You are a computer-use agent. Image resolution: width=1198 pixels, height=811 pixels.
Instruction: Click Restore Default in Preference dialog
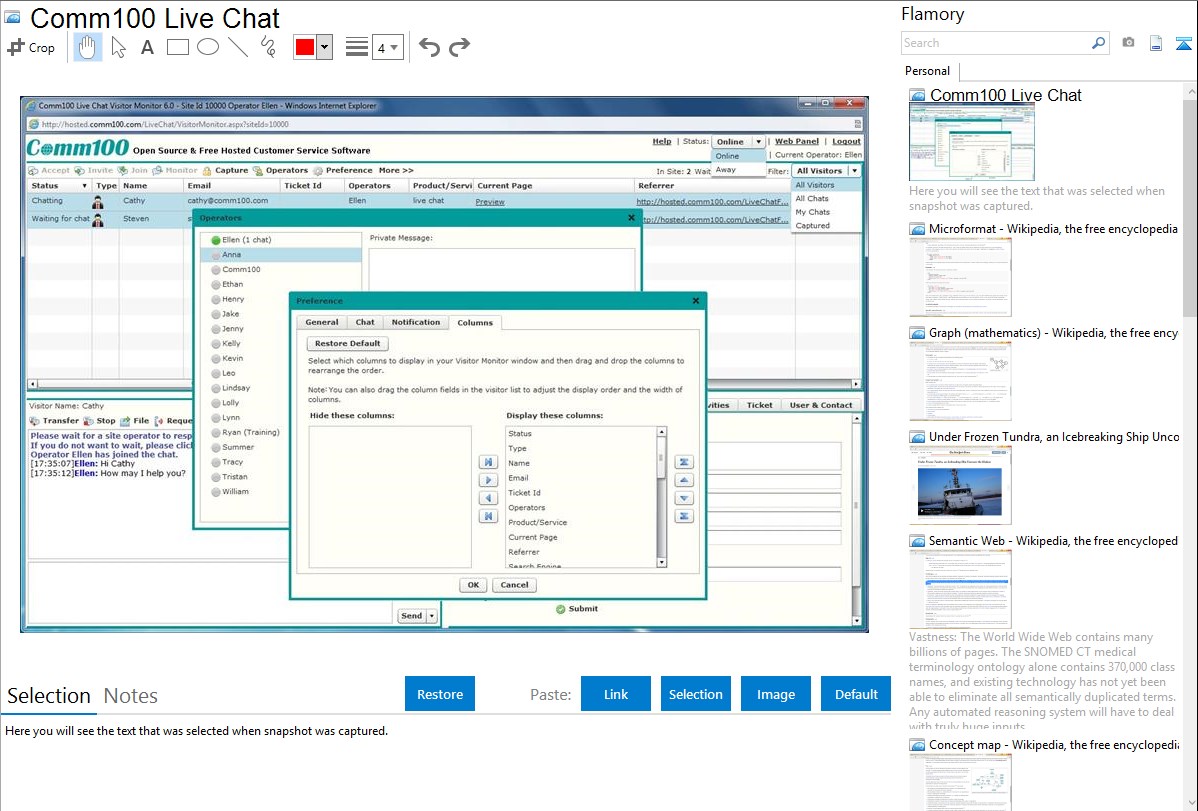(x=348, y=344)
